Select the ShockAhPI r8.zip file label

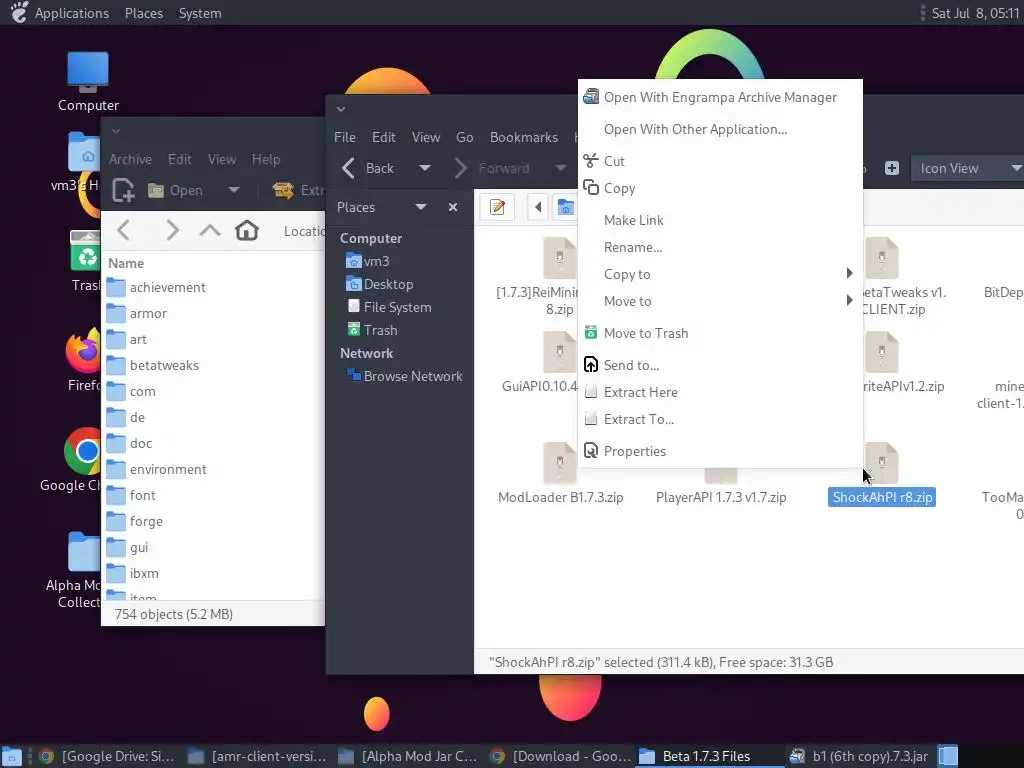click(882, 497)
